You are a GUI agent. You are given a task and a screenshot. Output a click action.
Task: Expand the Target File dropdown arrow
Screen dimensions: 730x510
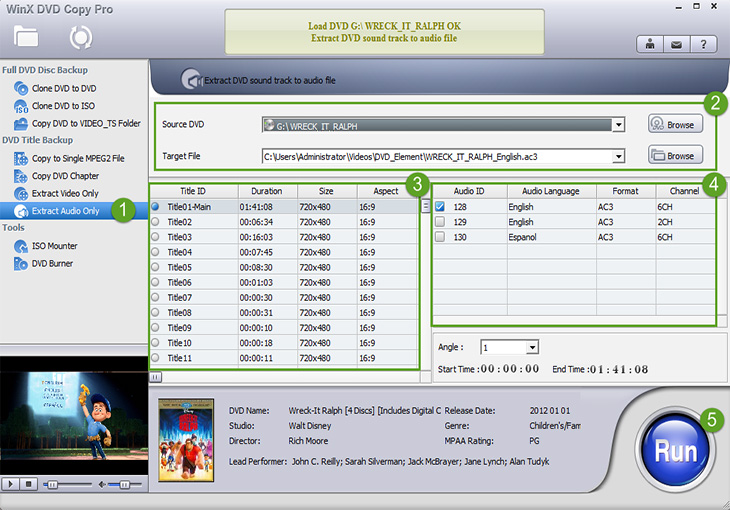(618, 156)
